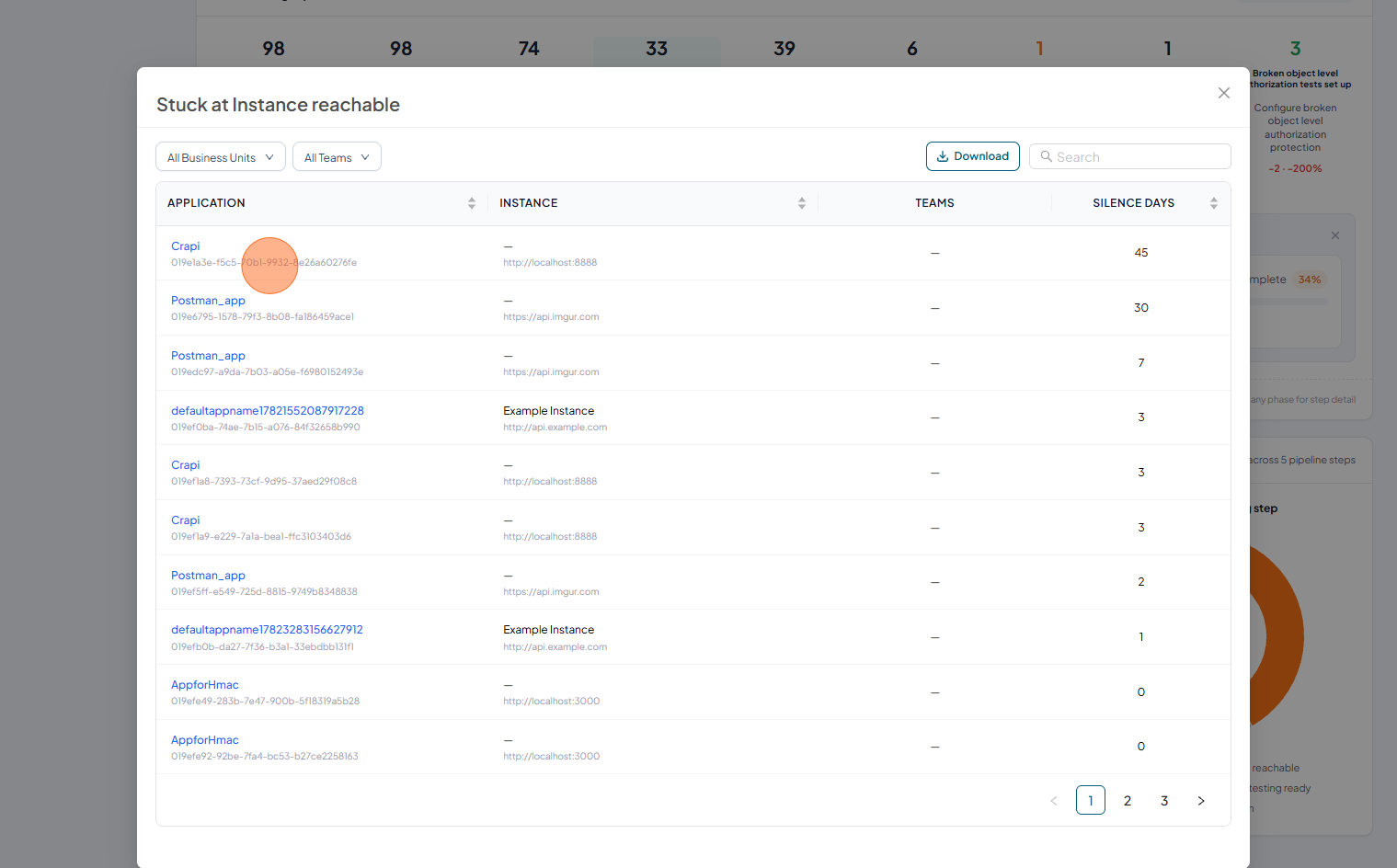
Task: Click the previous page left chevron
Action: tap(1054, 801)
